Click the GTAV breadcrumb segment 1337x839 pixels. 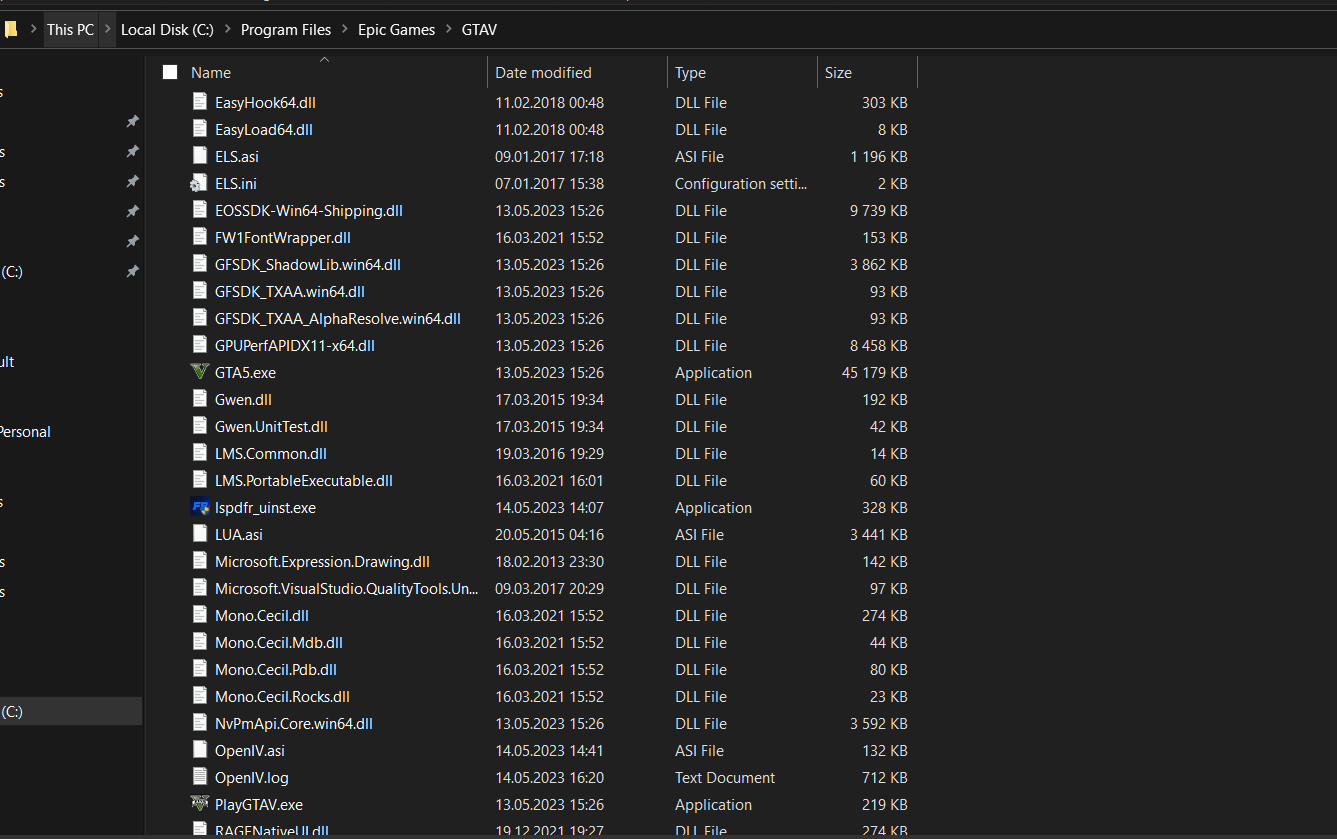[x=479, y=30]
